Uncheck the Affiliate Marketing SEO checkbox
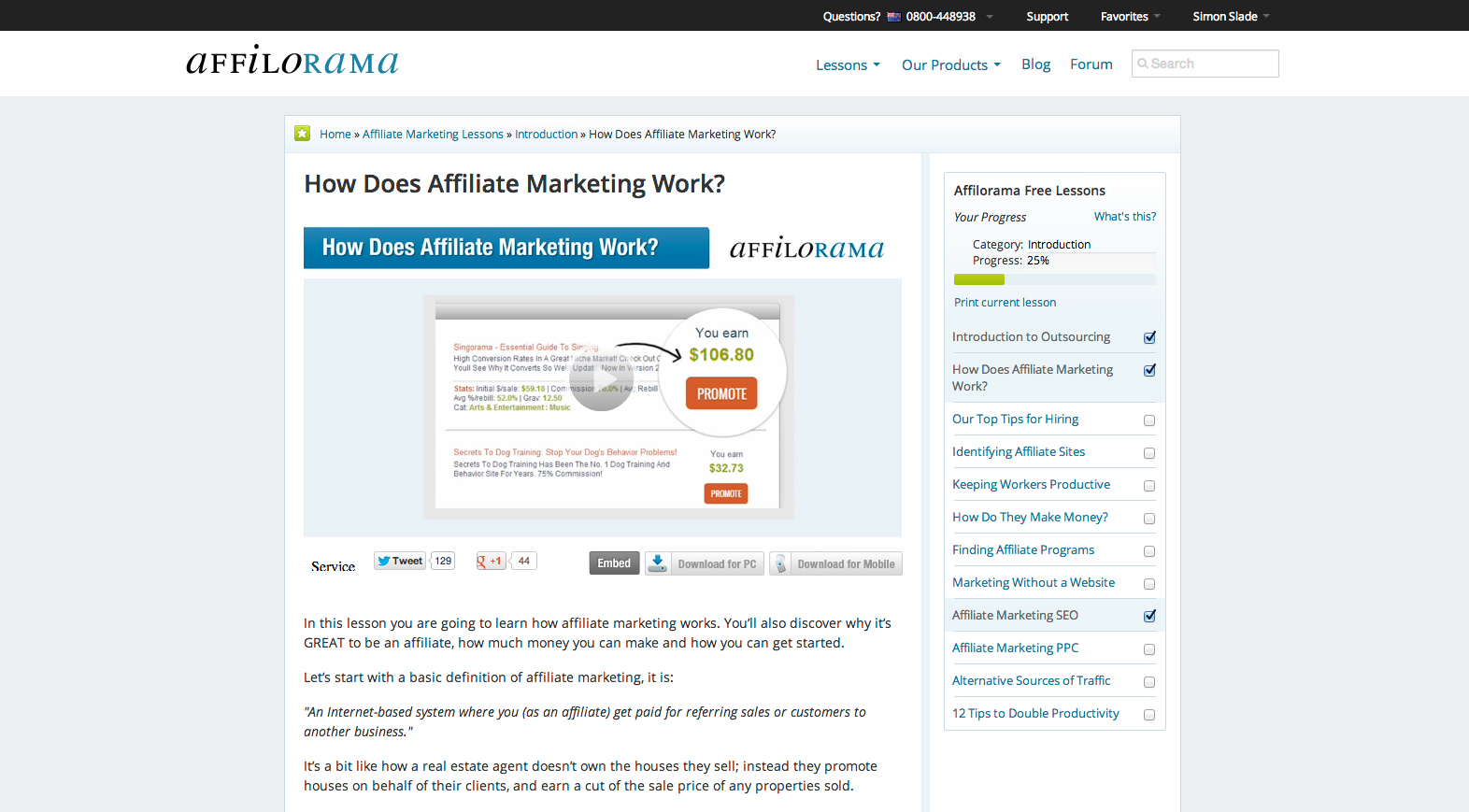 coord(1149,616)
